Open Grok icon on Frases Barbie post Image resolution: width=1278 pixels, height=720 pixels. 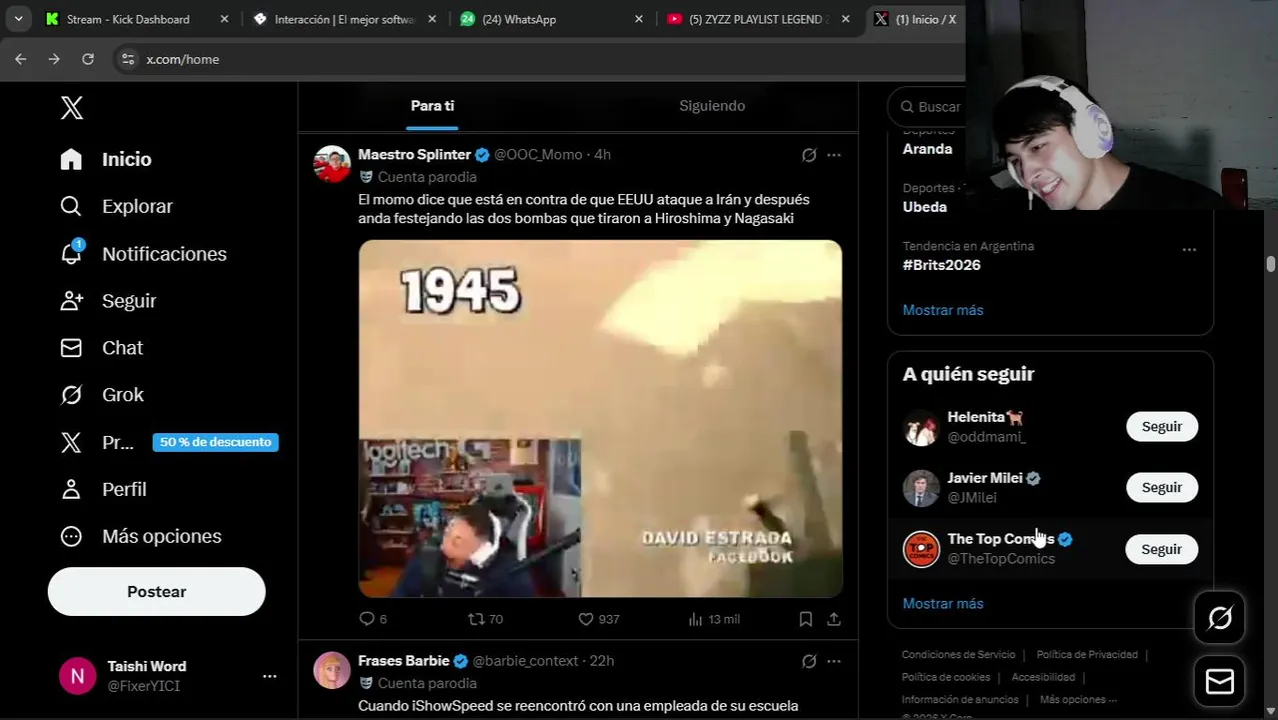click(x=809, y=661)
